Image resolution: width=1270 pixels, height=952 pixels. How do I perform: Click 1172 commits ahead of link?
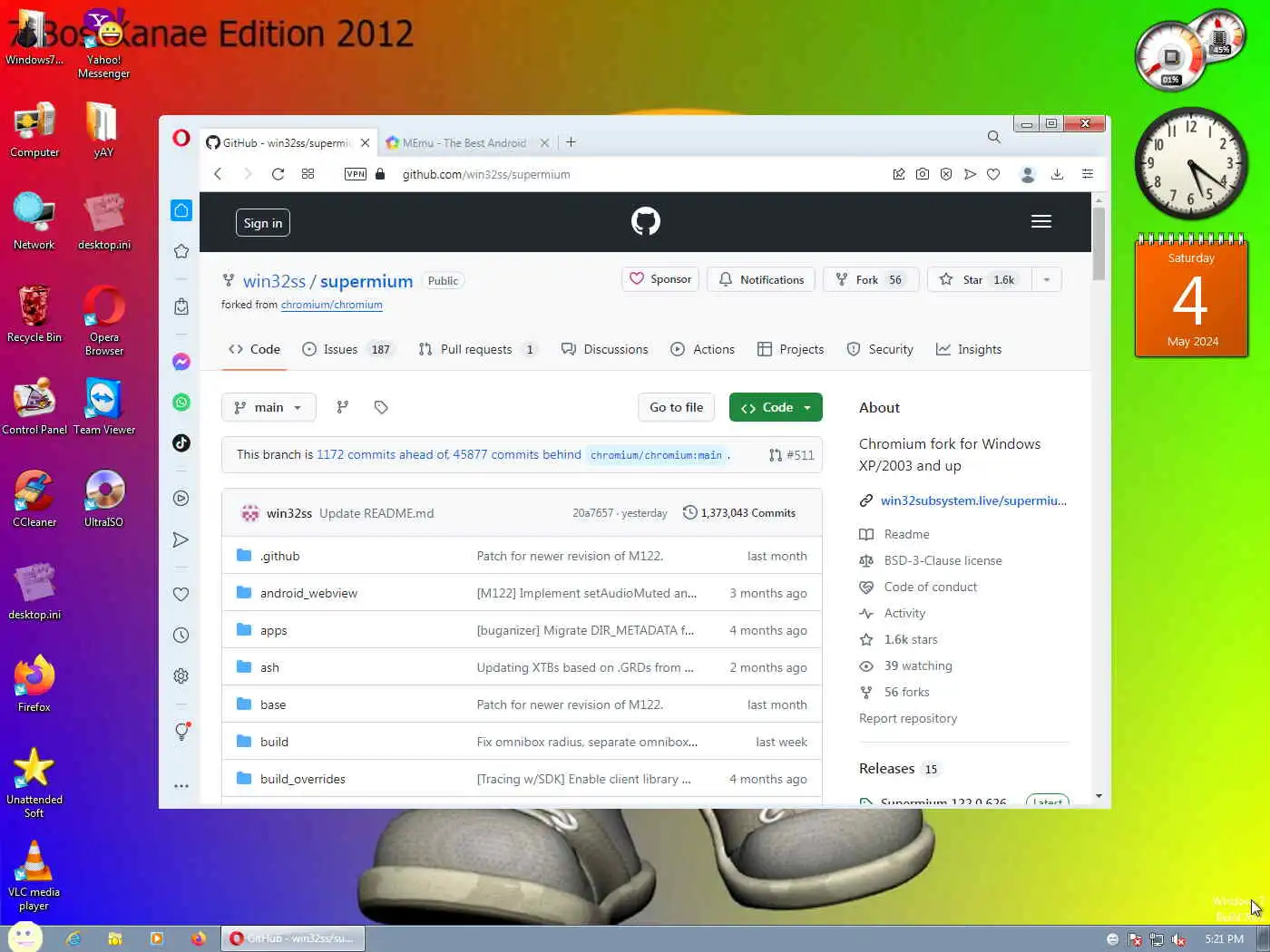click(383, 454)
